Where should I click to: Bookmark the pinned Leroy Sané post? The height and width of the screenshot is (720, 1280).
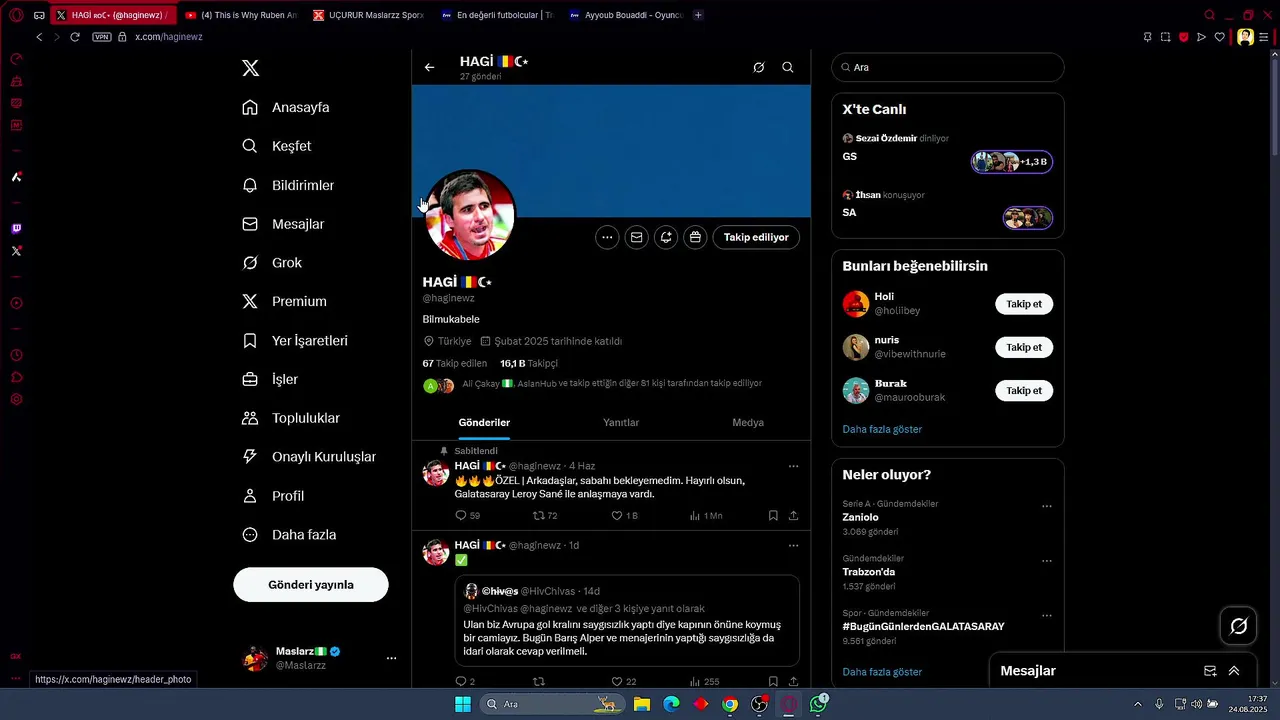773,516
